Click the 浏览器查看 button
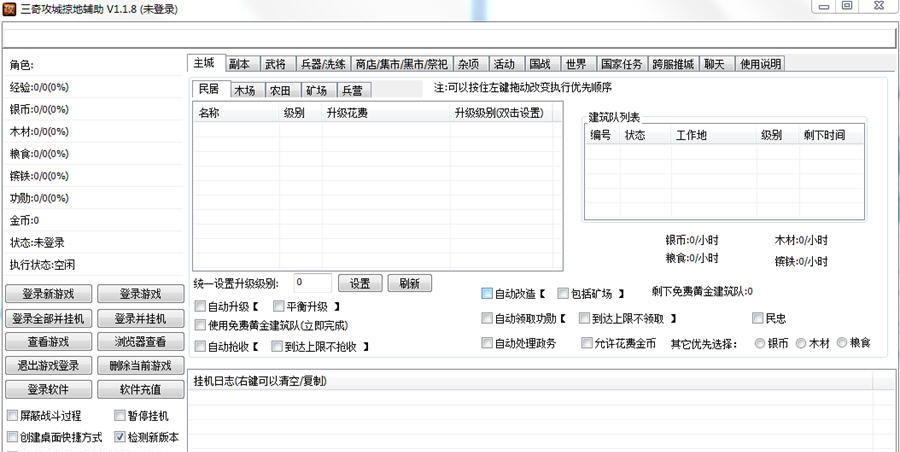Image resolution: width=900 pixels, height=452 pixels. 141,341
